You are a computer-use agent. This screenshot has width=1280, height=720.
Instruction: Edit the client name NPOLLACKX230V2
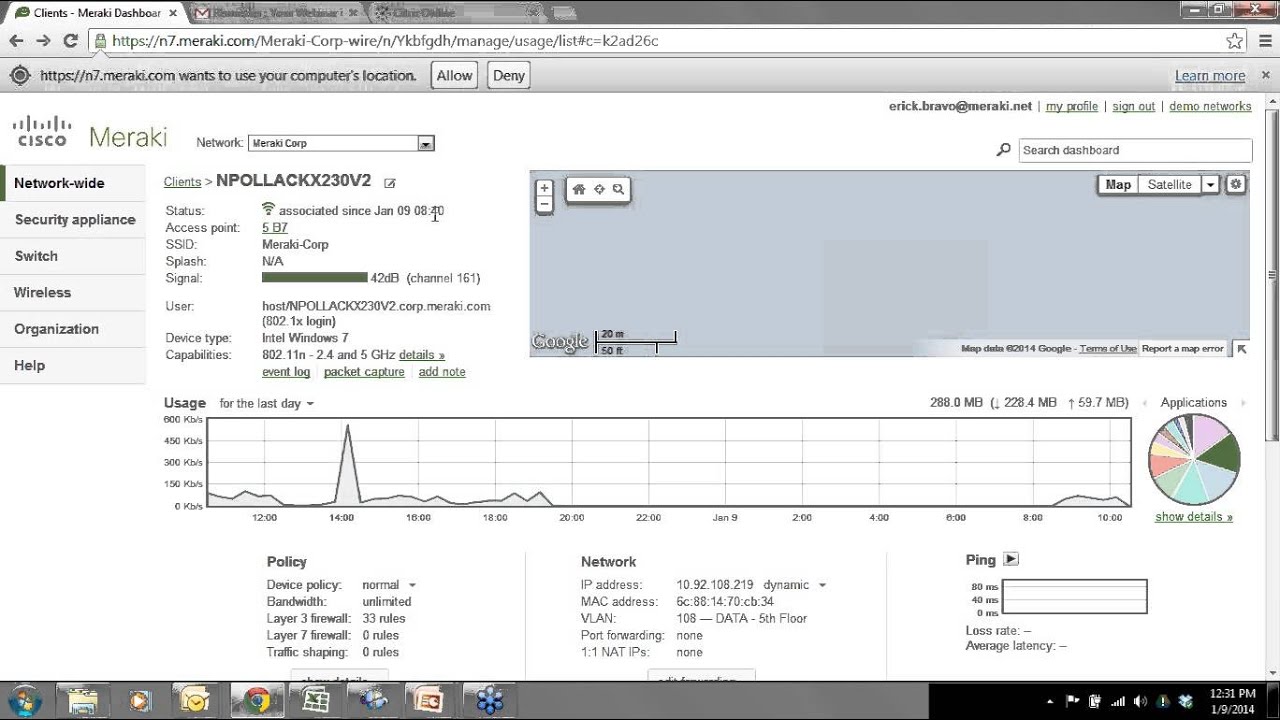point(390,183)
